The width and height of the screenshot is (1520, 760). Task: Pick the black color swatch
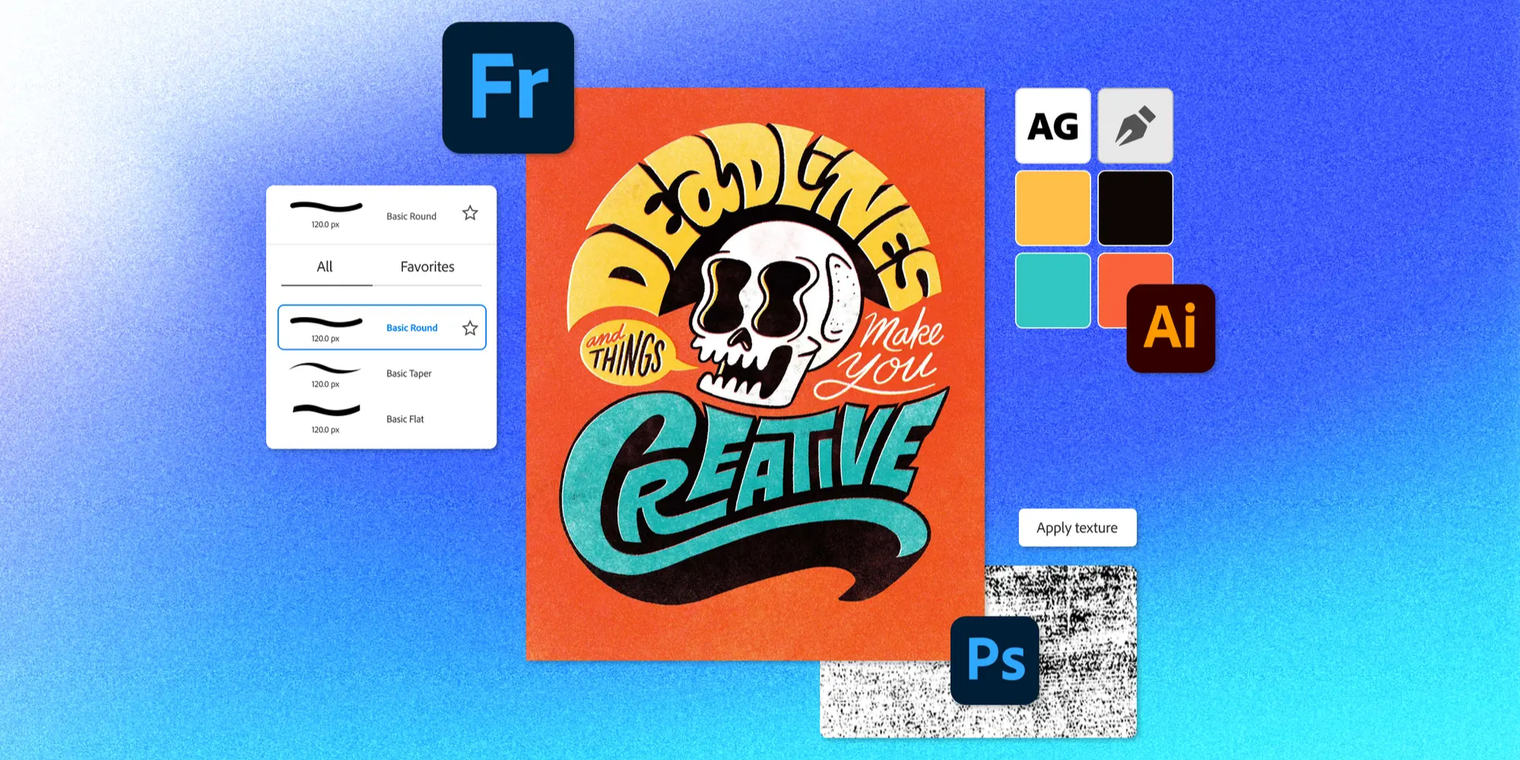click(x=1135, y=208)
